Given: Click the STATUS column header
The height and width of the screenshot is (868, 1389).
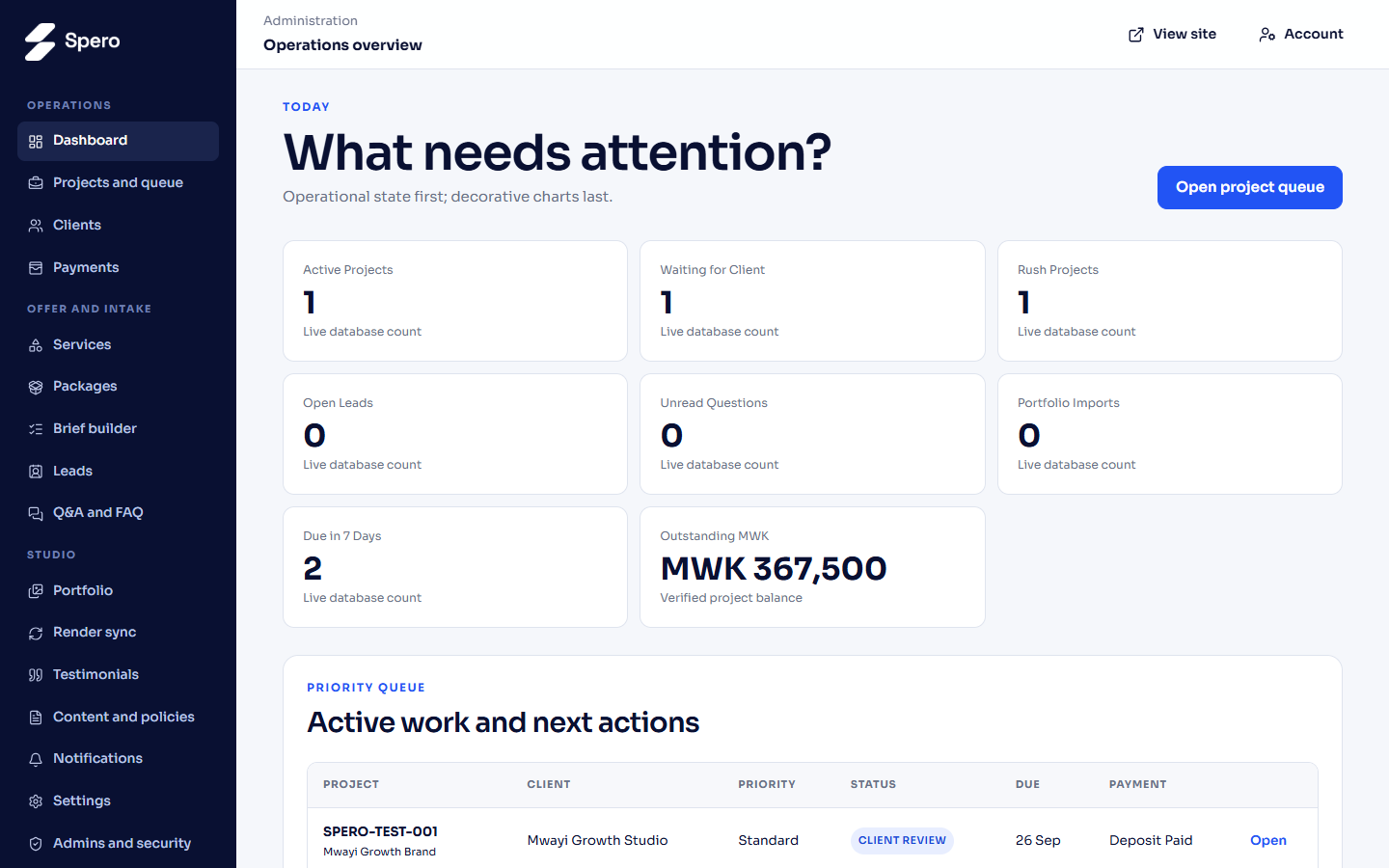Looking at the screenshot, I should (x=873, y=785).
